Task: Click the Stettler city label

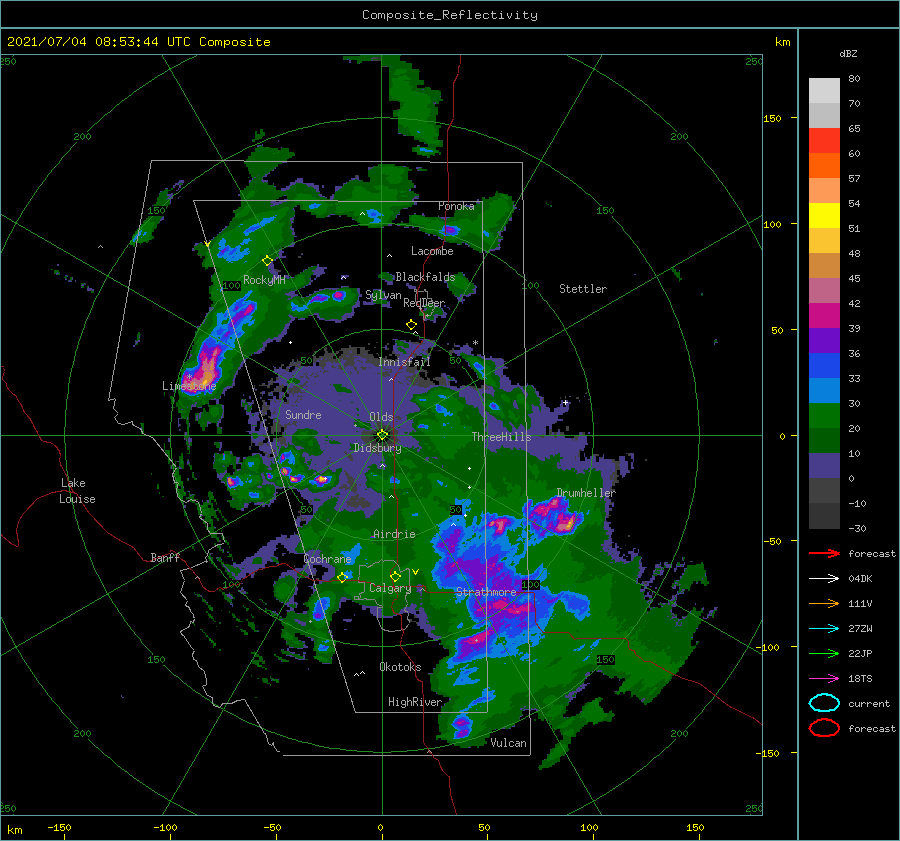Action: 583,289
